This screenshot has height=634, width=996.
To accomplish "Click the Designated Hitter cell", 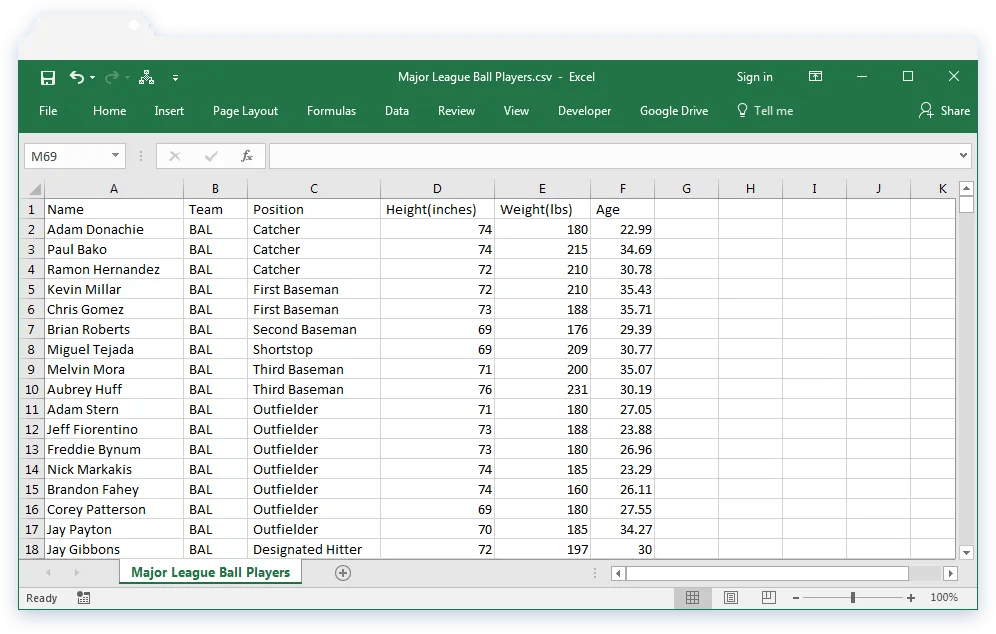I will point(314,550).
